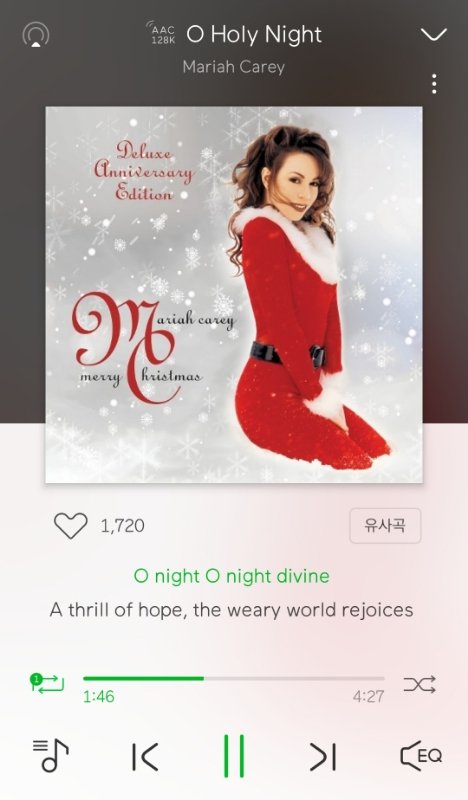Open lyrics at 'O night O night divine'

pyautogui.click(x=232, y=576)
